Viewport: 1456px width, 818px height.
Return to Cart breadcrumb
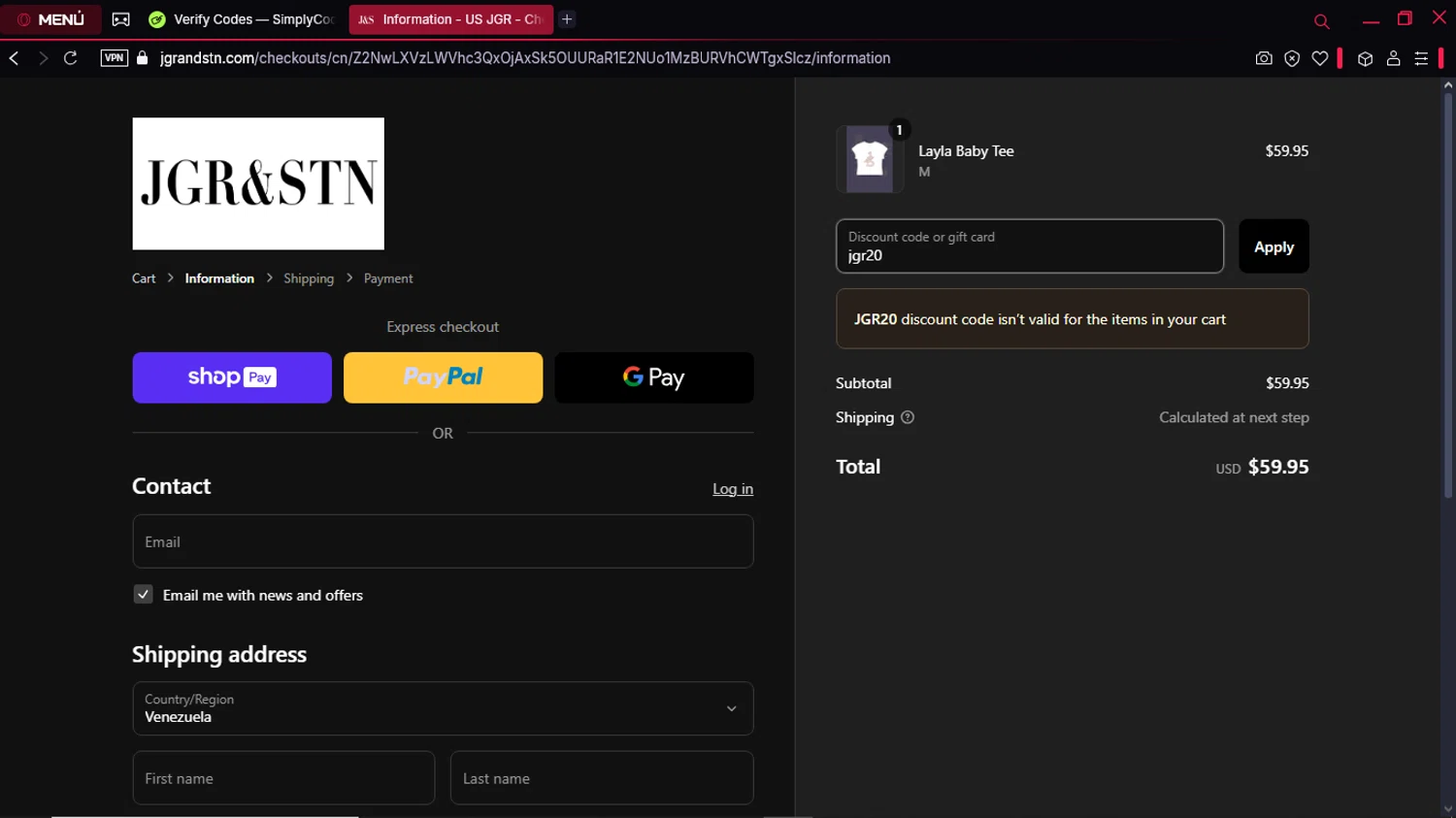144,278
